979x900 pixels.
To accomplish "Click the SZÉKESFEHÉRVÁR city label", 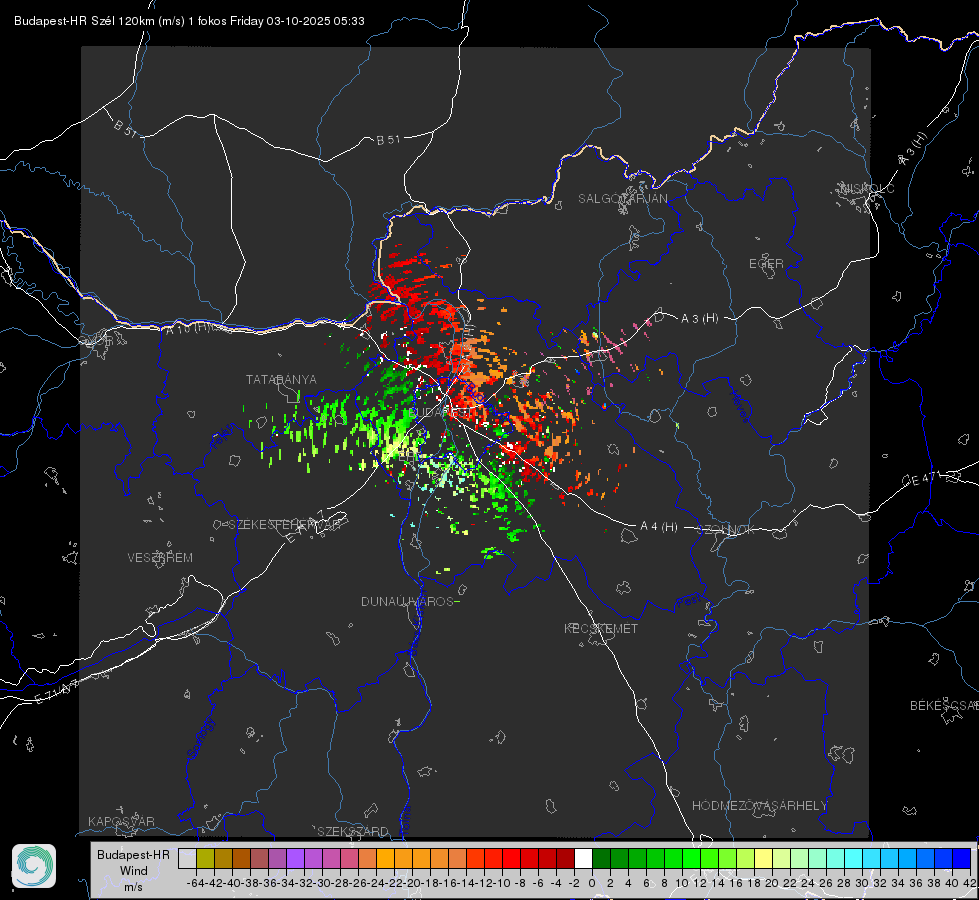I will 285,525.
